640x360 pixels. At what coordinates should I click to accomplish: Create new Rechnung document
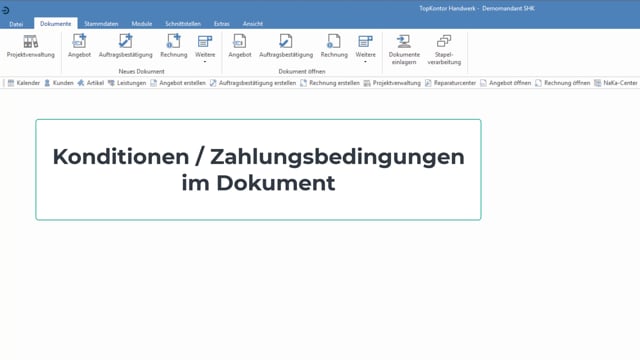(x=173, y=47)
